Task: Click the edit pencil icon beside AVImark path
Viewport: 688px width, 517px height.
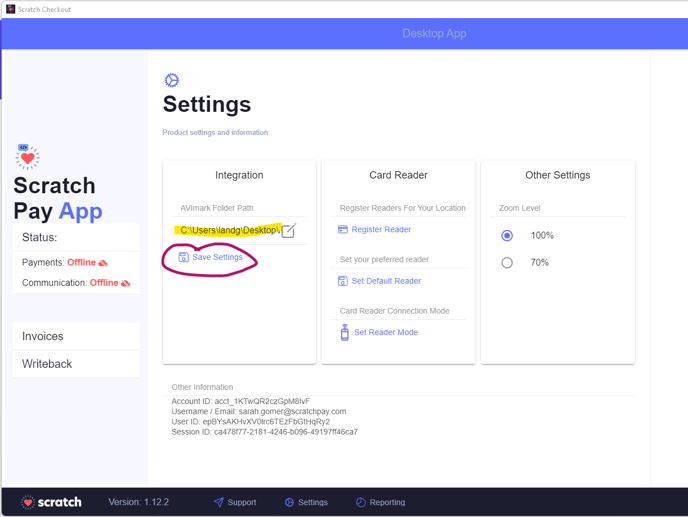Action: (x=288, y=230)
